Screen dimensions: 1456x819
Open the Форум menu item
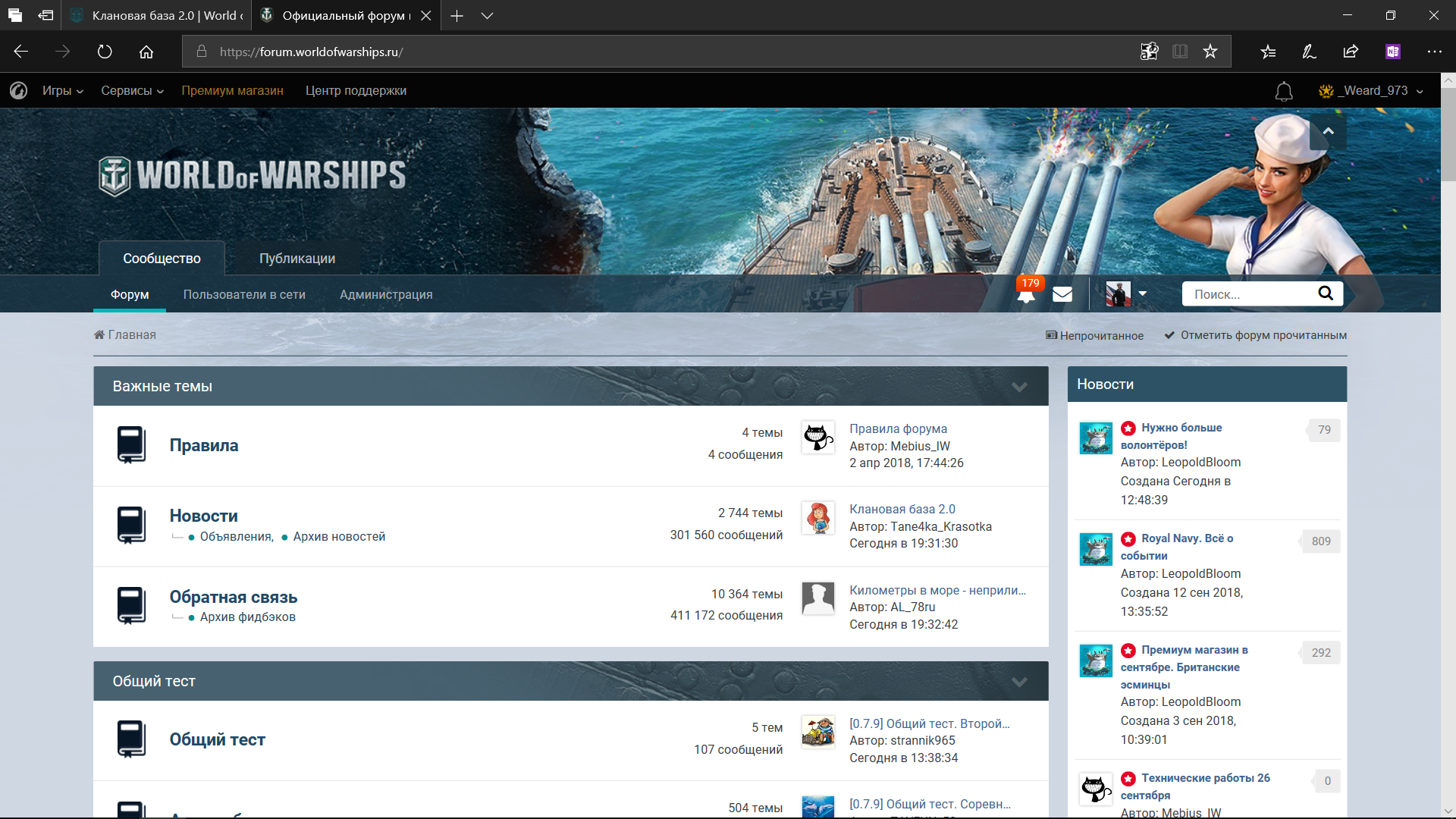click(130, 294)
